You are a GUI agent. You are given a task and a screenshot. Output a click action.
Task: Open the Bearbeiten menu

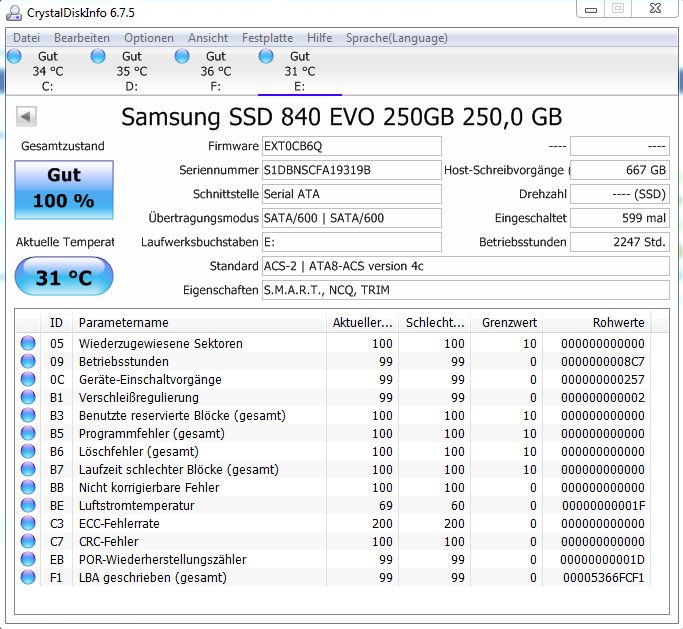(81, 38)
